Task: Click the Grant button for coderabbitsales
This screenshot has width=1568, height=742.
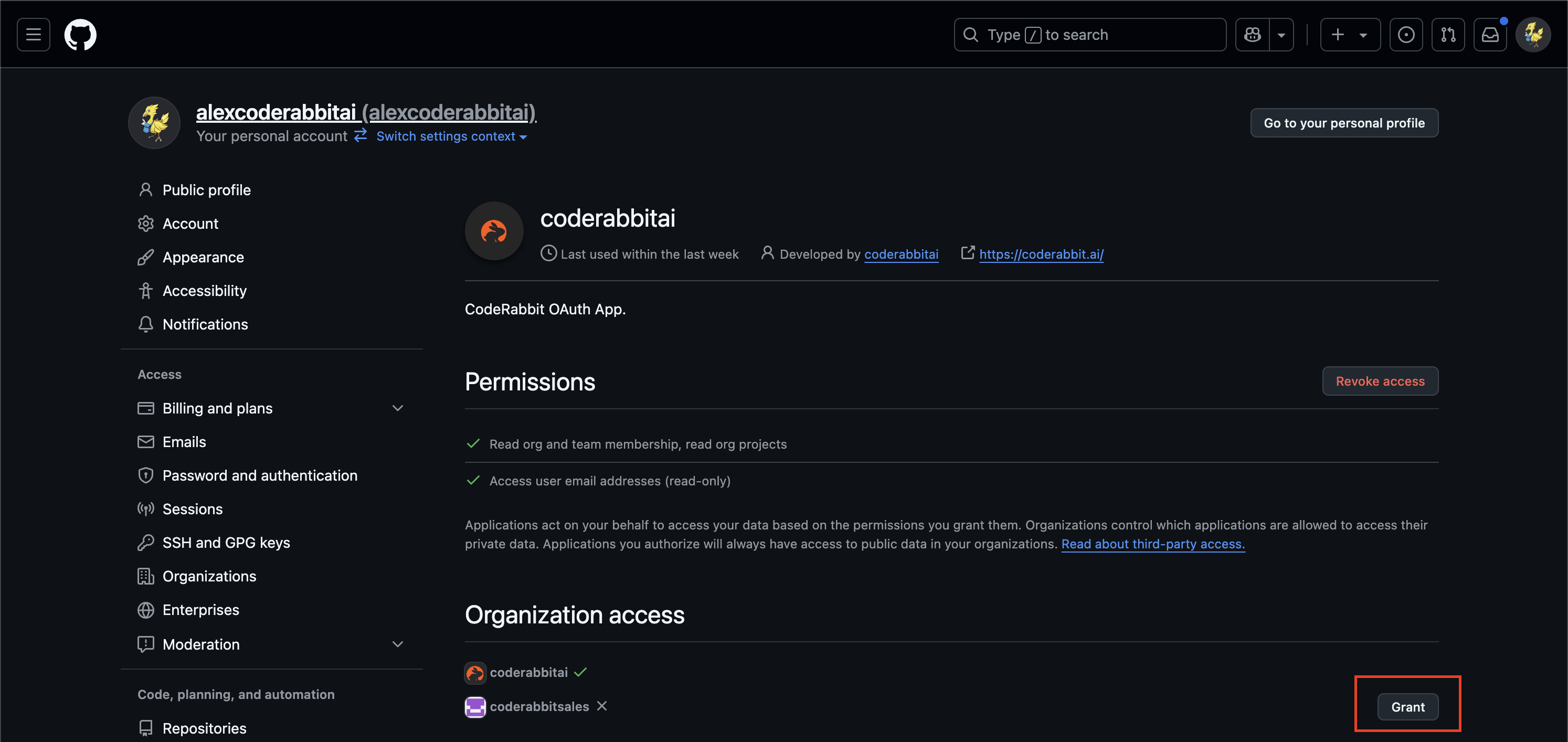Action: (1407, 706)
